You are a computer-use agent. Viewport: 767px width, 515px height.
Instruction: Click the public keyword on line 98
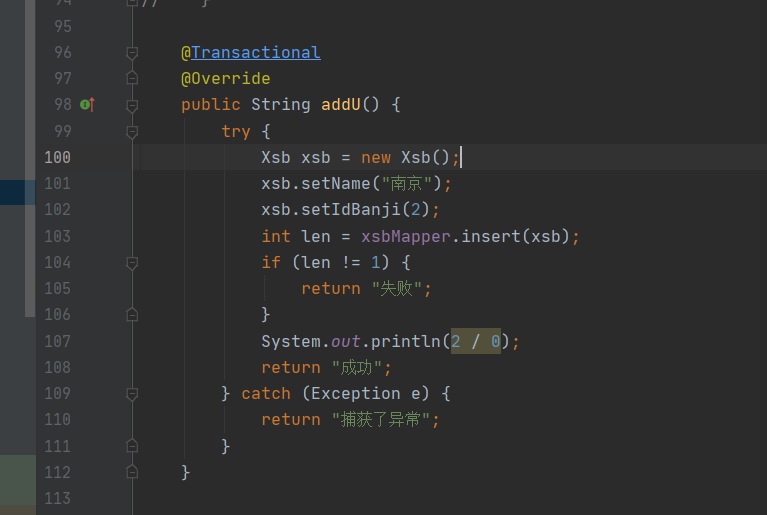(x=211, y=104)
